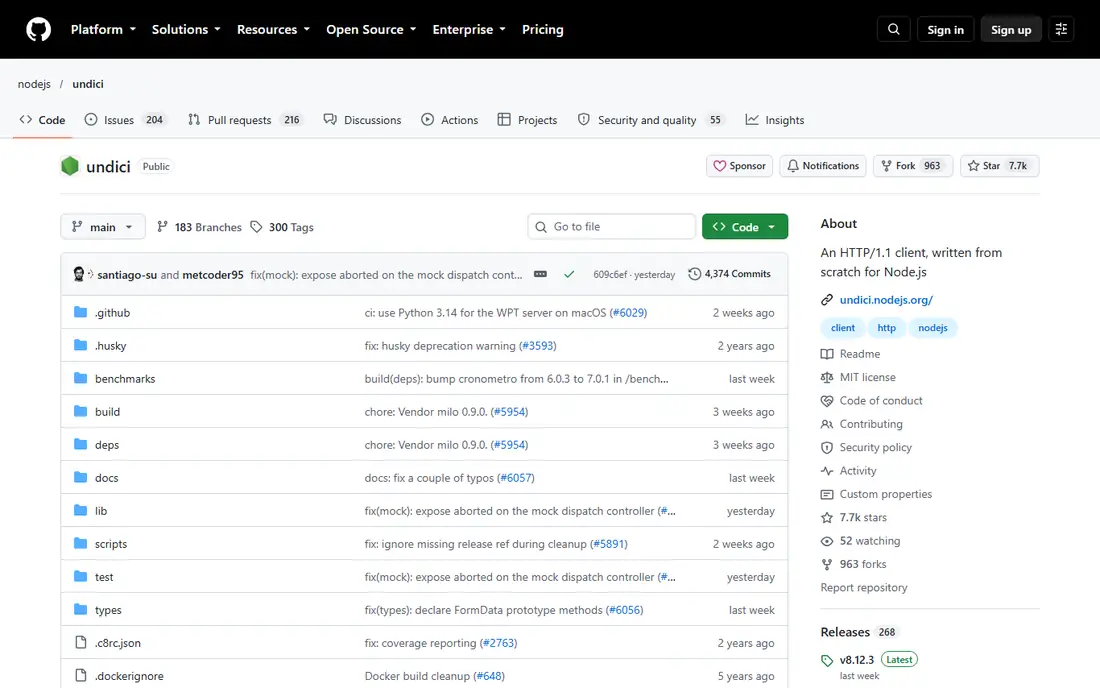Expand the commit message ellipsis button
This screenshot has width=1100, height=688.
(540, 274)
